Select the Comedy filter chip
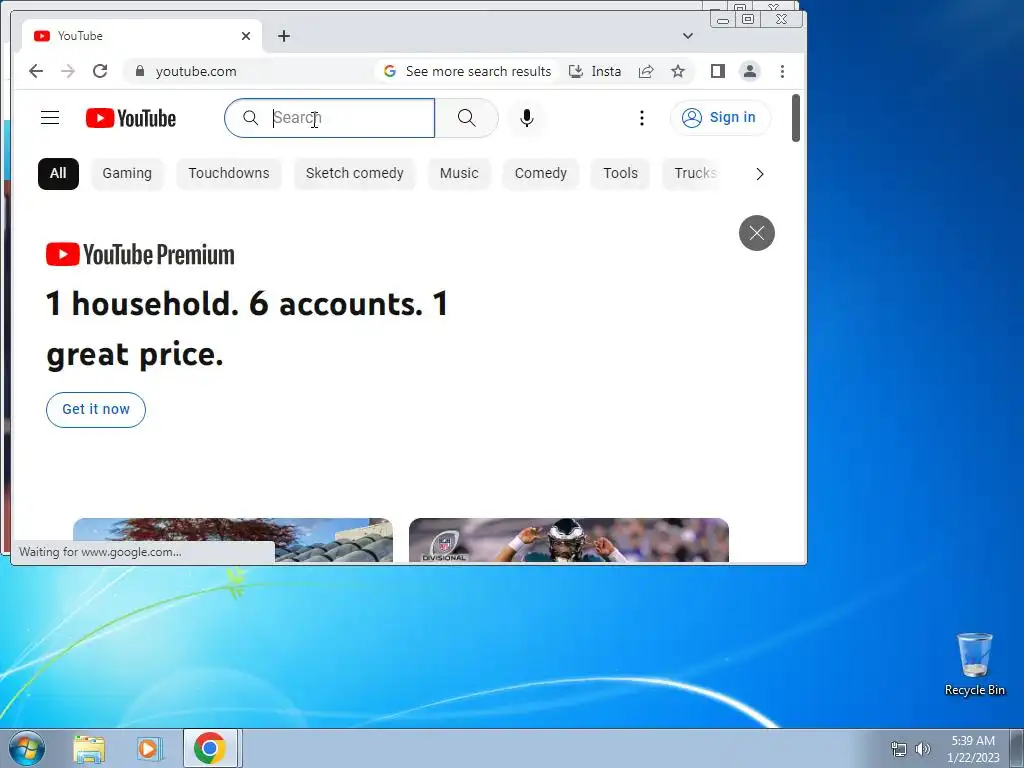 point(541,174)
